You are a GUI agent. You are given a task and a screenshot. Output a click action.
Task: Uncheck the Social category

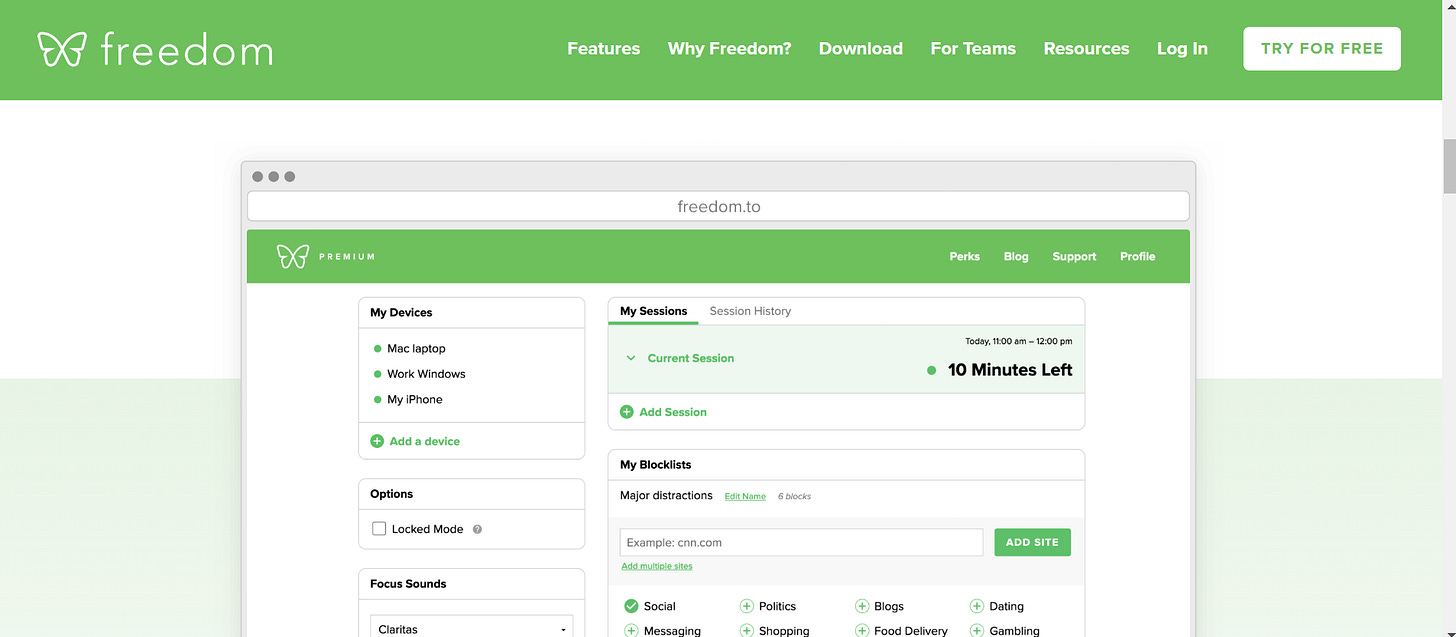tap(631, 606)
